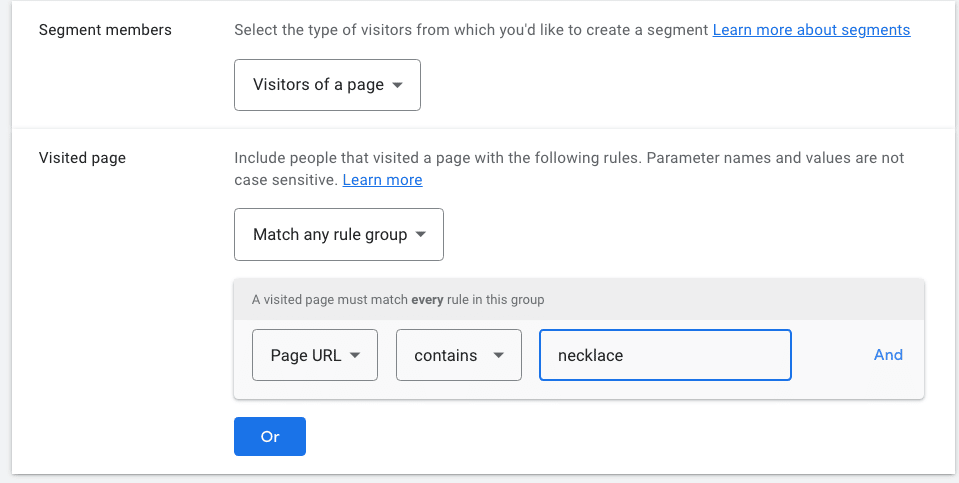
Task: Click the Segment members section label
Action: click(105, 30)
